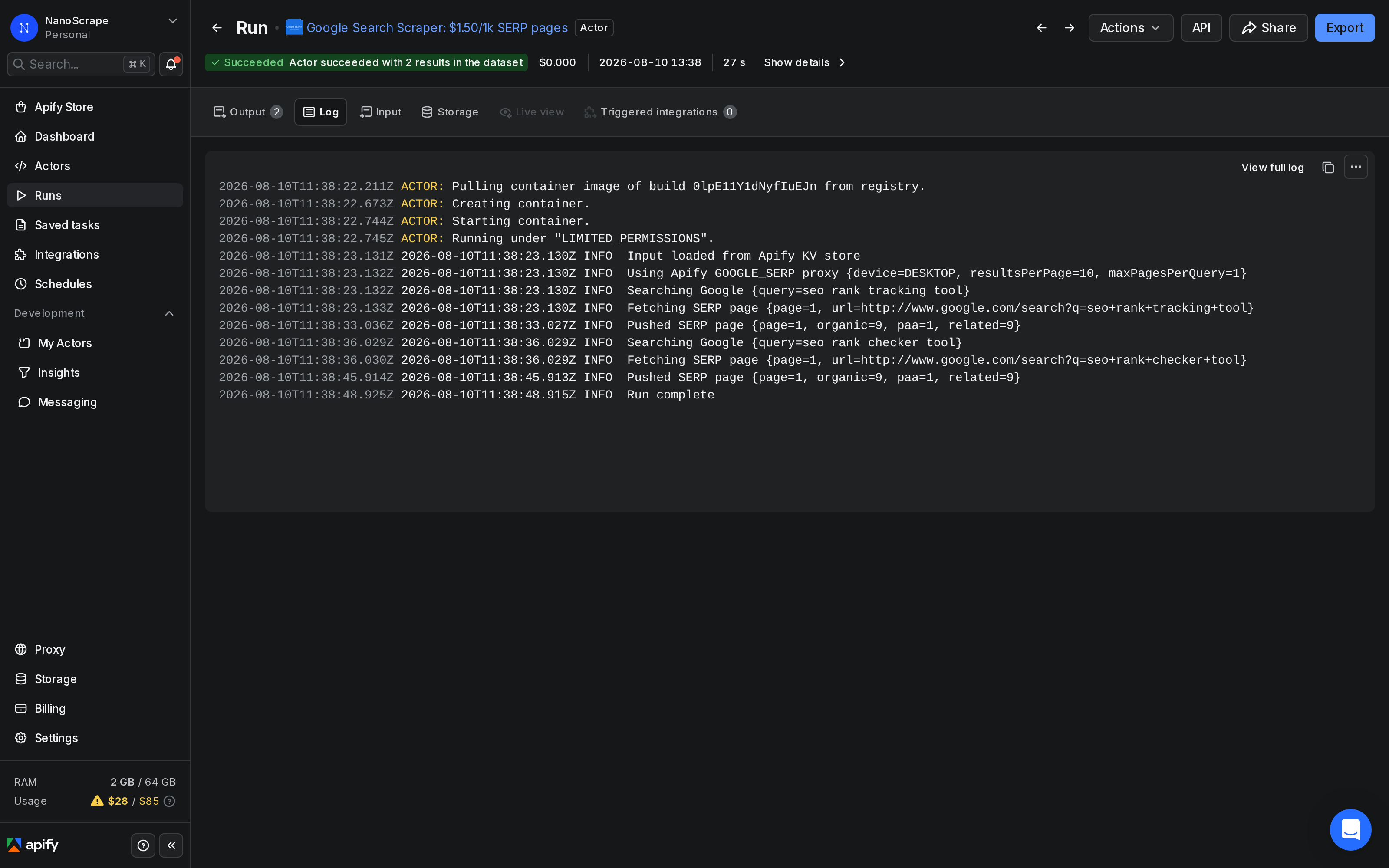Switch to the Input tab
This screenshot has width=1389, height=868.
tap(381, 112)
